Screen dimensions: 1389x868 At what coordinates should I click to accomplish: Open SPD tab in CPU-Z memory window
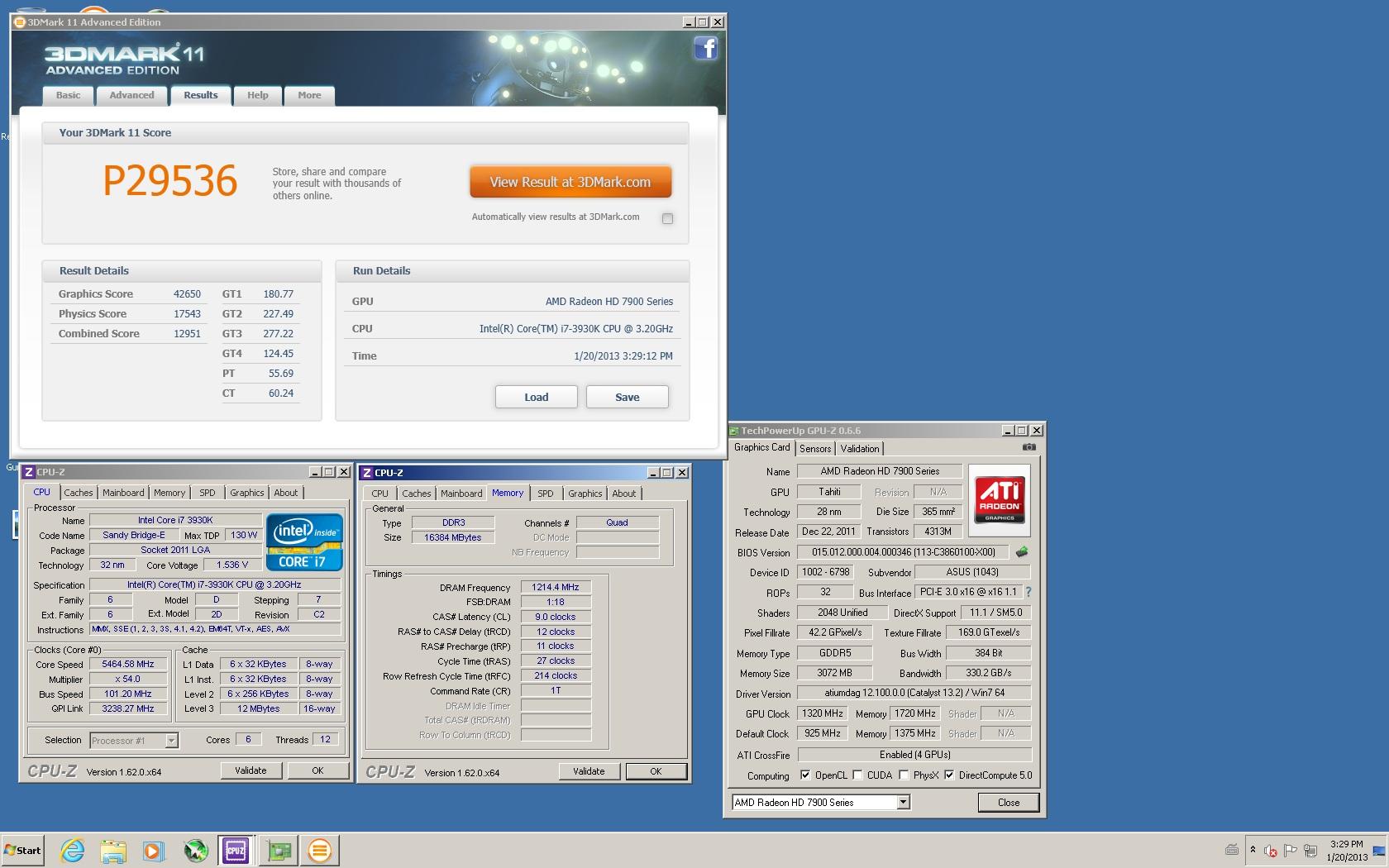546,494
